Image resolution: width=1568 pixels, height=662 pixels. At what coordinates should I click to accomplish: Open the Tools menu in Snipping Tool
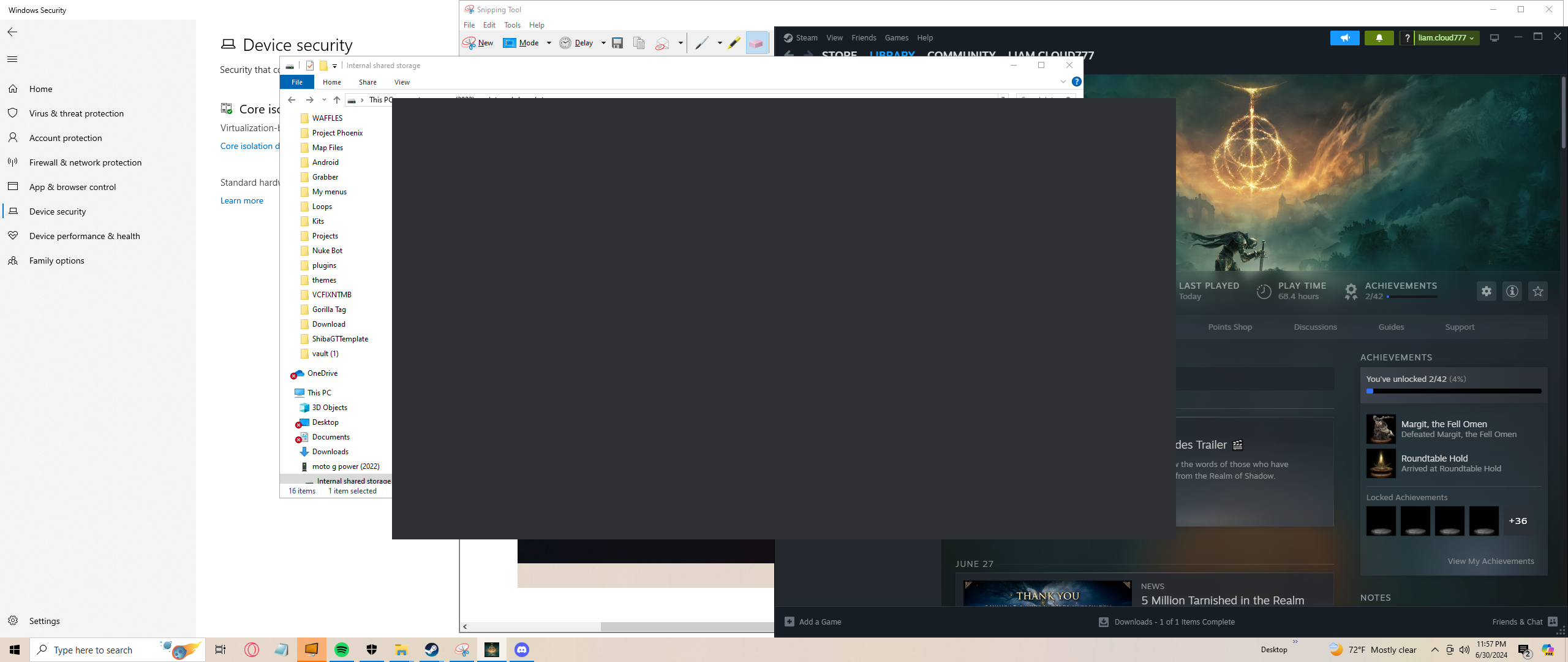point(512,25)
